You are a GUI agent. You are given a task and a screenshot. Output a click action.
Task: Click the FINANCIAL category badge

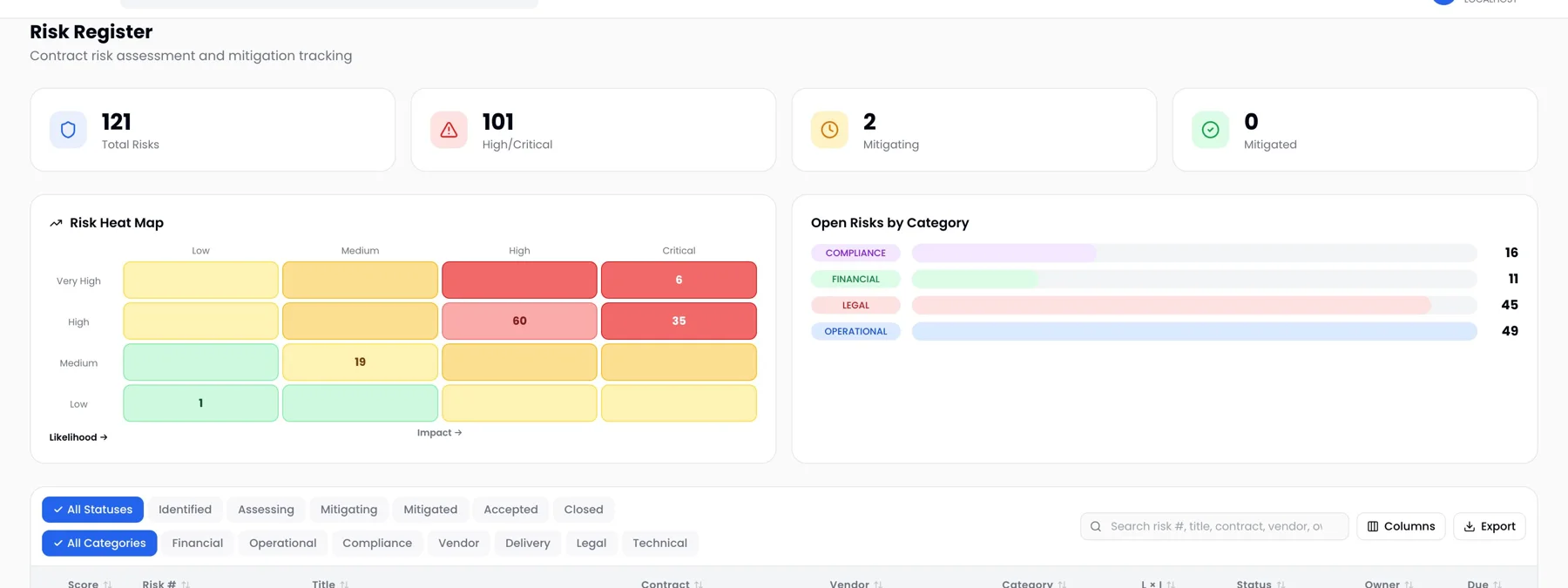coord(855,279)
